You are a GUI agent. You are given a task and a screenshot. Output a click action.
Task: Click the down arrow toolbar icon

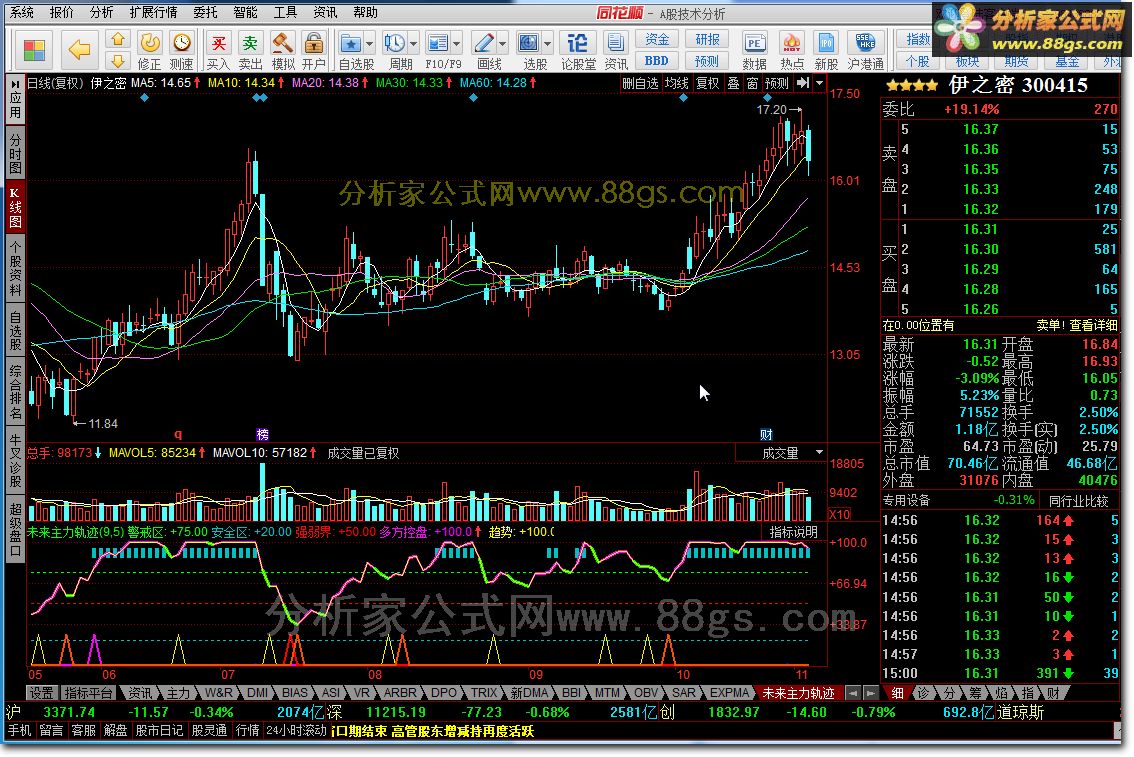tap(119, 61)
